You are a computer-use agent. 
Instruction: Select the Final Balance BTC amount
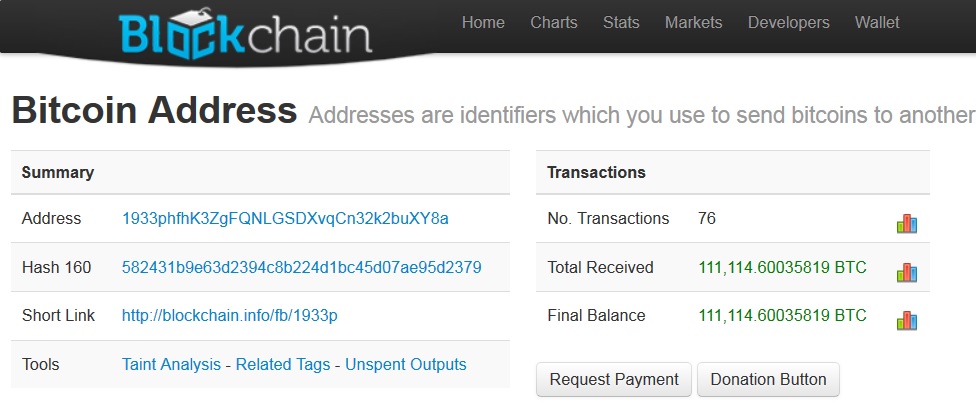[782, 316]
